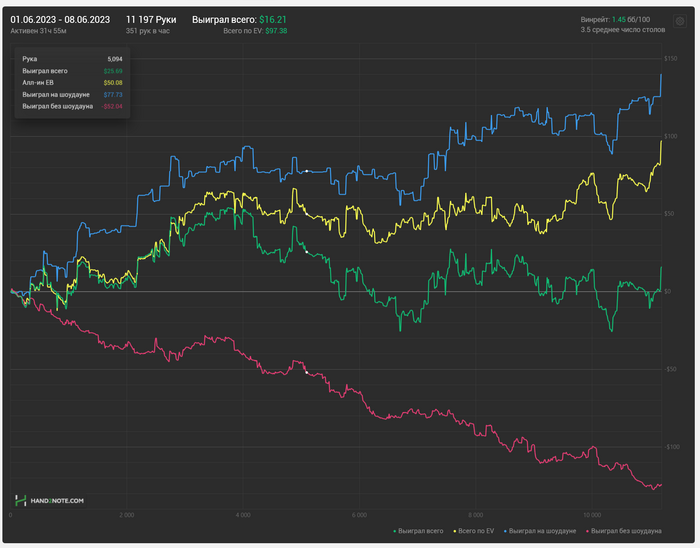Click the 8 000 hands x-axis label
The width and height of the screenshot is (700, 548).
pos(476,515)
